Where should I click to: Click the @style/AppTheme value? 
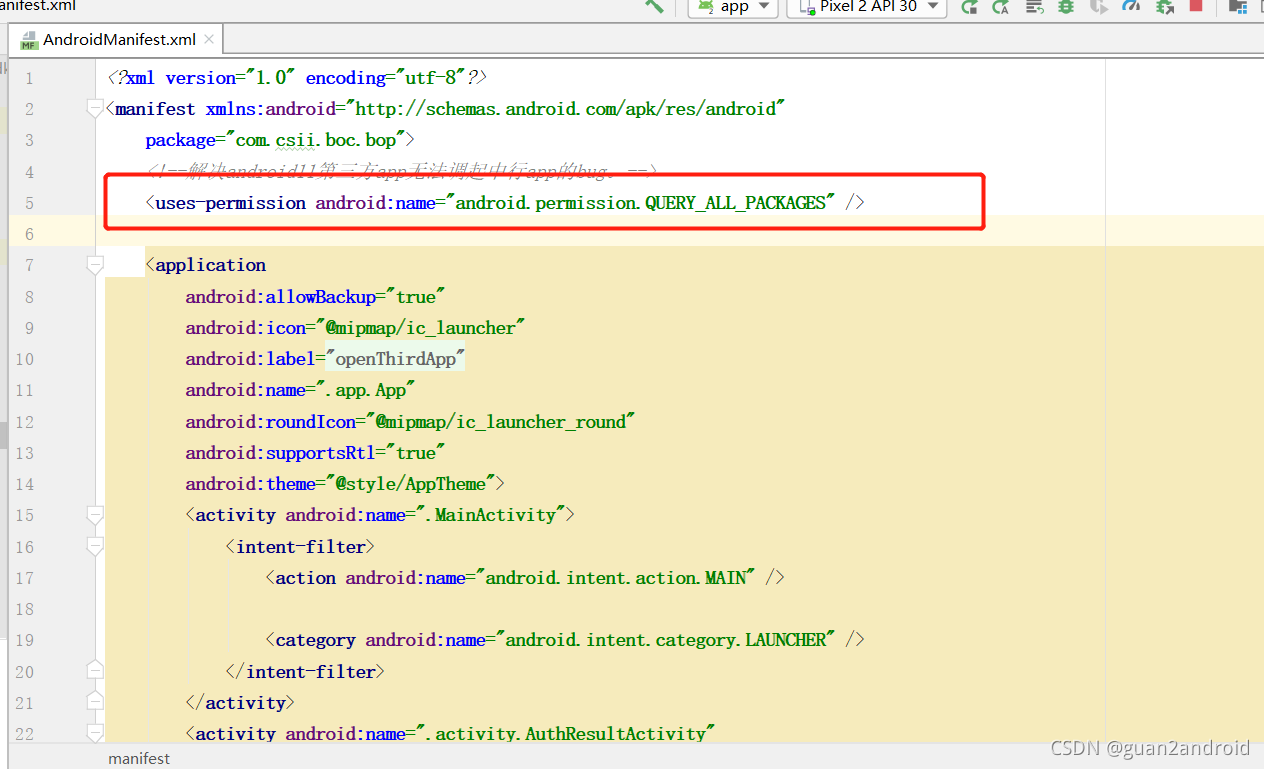pyautogui.click(x=410, y=484)
